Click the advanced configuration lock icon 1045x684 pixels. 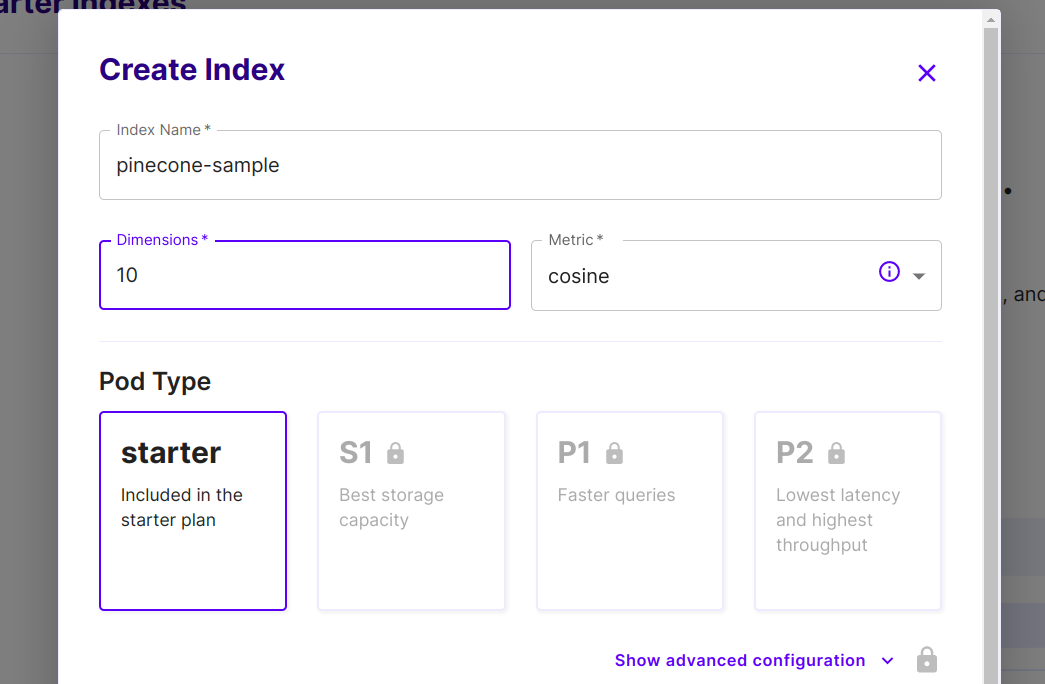[x=926, y=660]
